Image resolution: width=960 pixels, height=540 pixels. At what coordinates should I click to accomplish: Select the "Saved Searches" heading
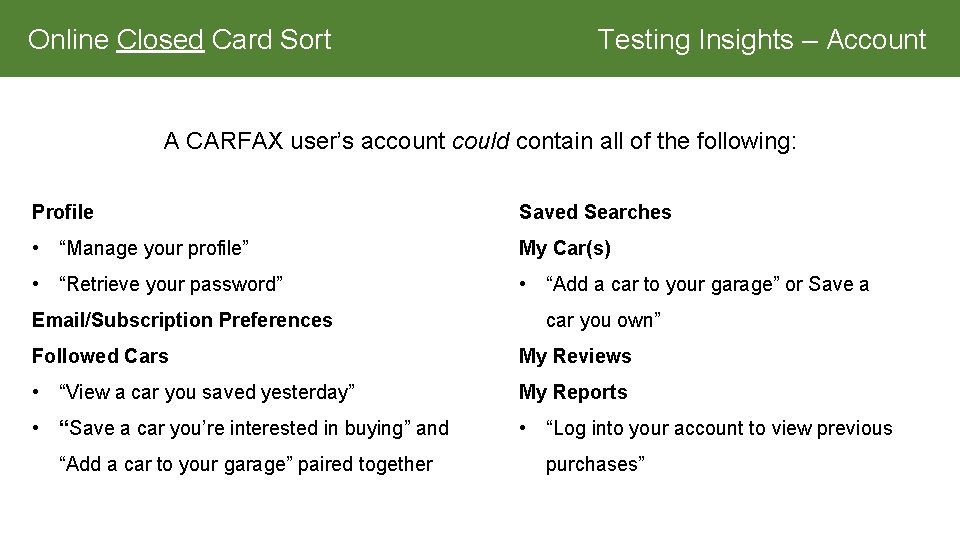click(595, 212)
